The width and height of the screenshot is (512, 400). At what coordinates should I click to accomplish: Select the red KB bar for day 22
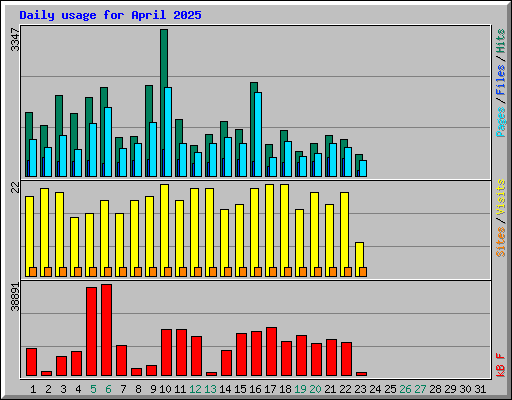[x=347, y=359]
